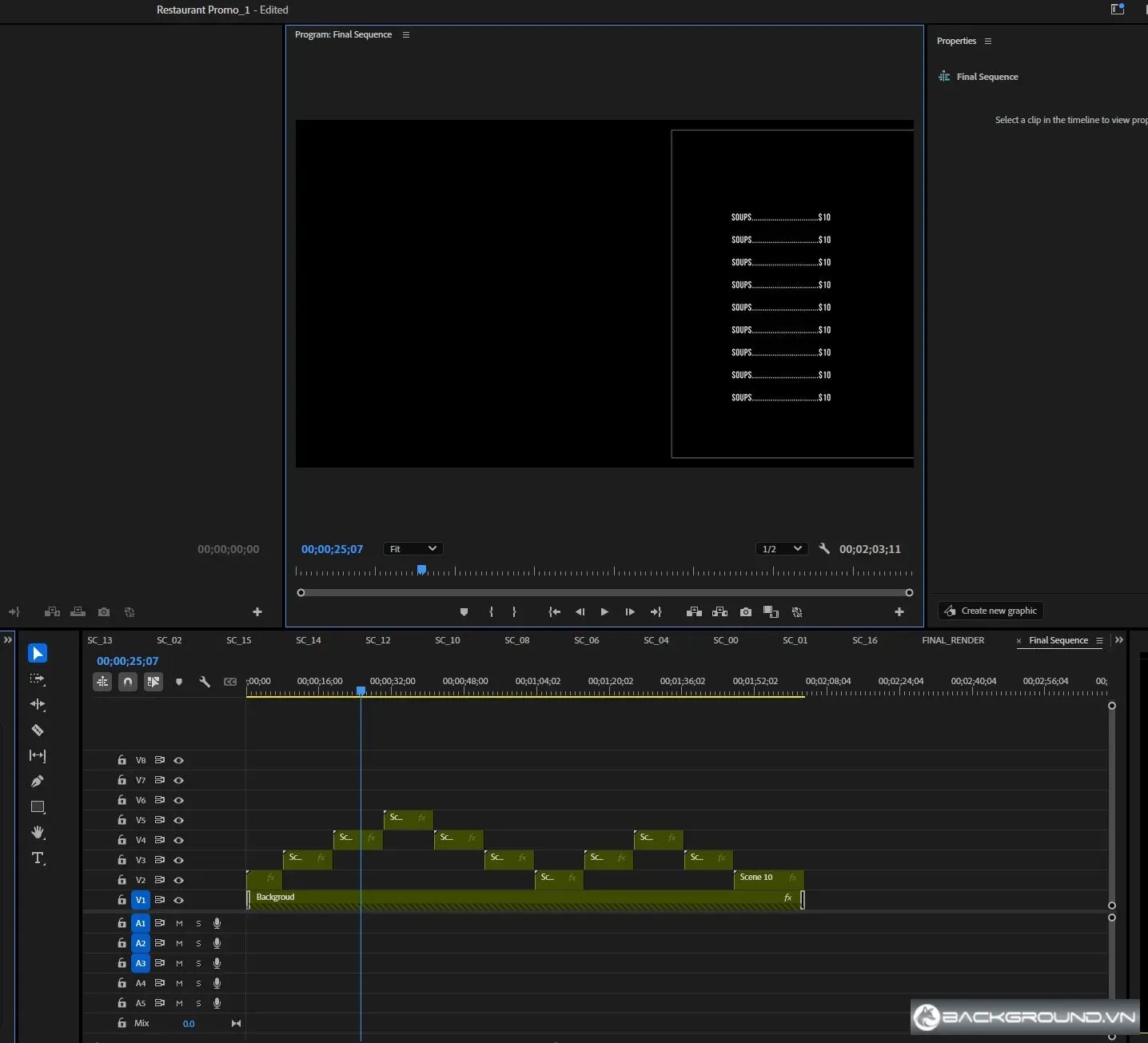
Task: Close the Final Sequence tab
Action: (1018, 641)
